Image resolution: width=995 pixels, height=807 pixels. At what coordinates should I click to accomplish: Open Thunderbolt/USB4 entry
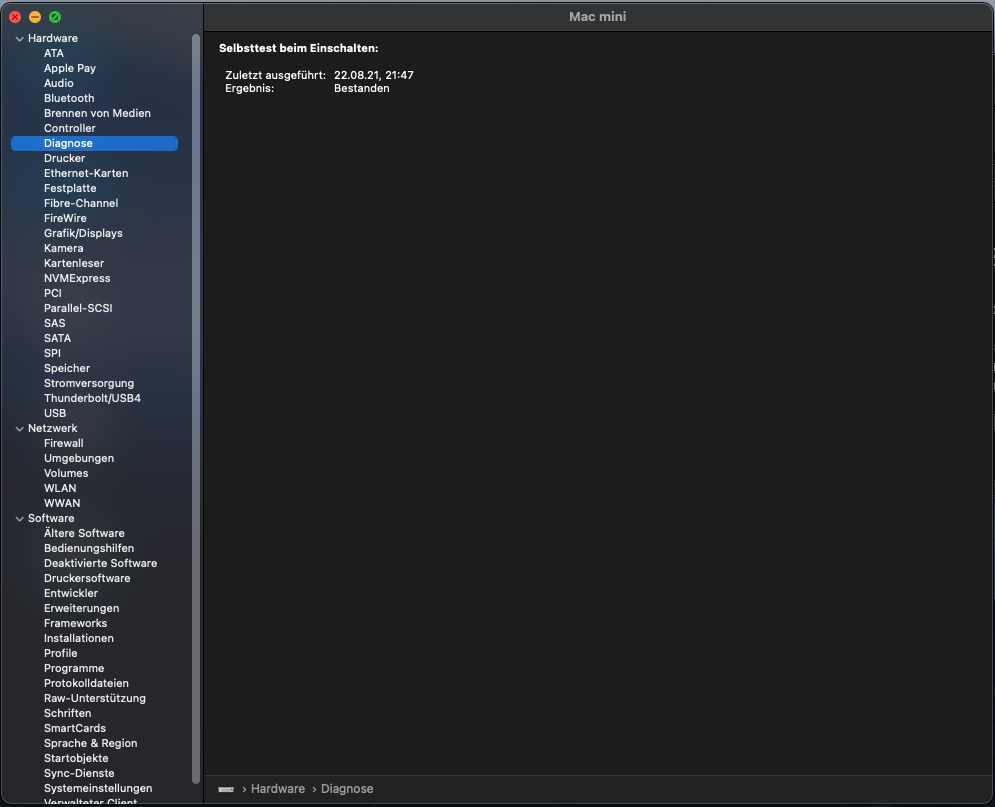tap(92, 398)
